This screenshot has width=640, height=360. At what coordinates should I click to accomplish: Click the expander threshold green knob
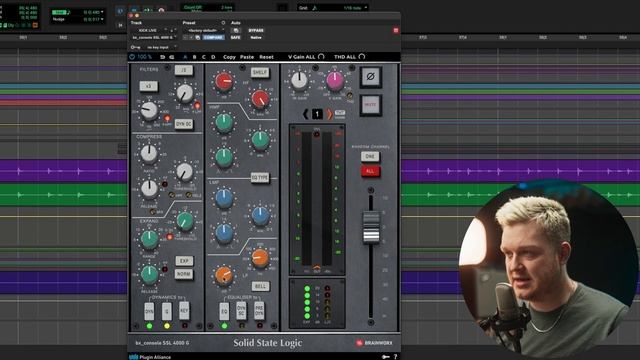[x=184, y=221]
